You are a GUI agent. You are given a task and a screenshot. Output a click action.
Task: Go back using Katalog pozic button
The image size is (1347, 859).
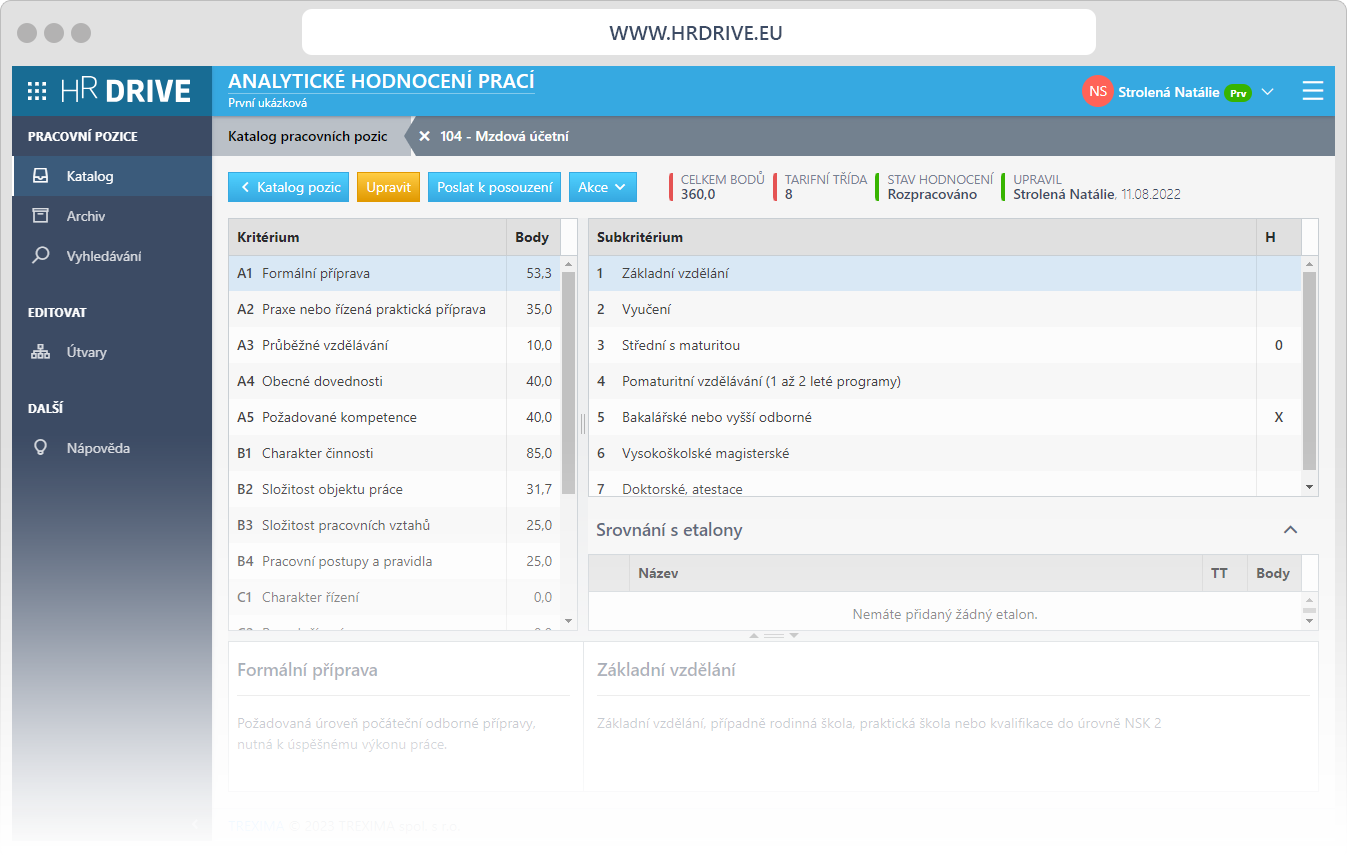(289, 187)
